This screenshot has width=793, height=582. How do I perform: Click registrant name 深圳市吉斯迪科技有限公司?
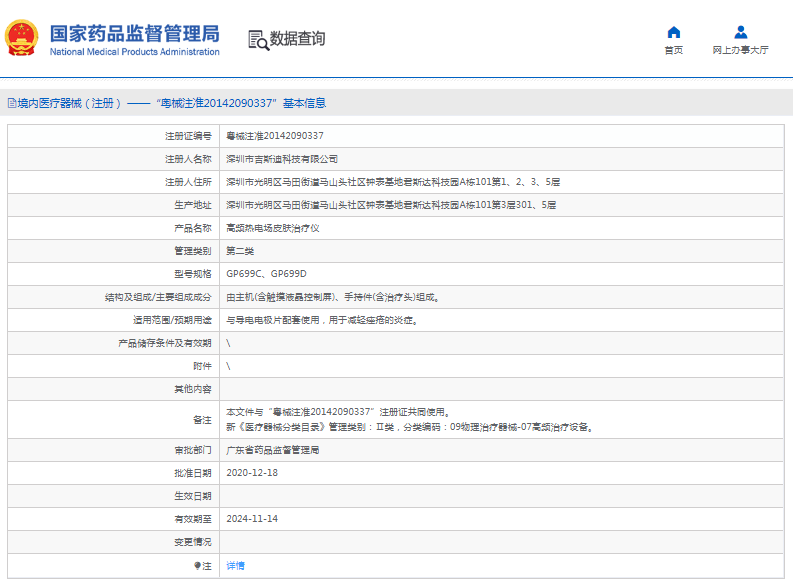tap(282, 159)
